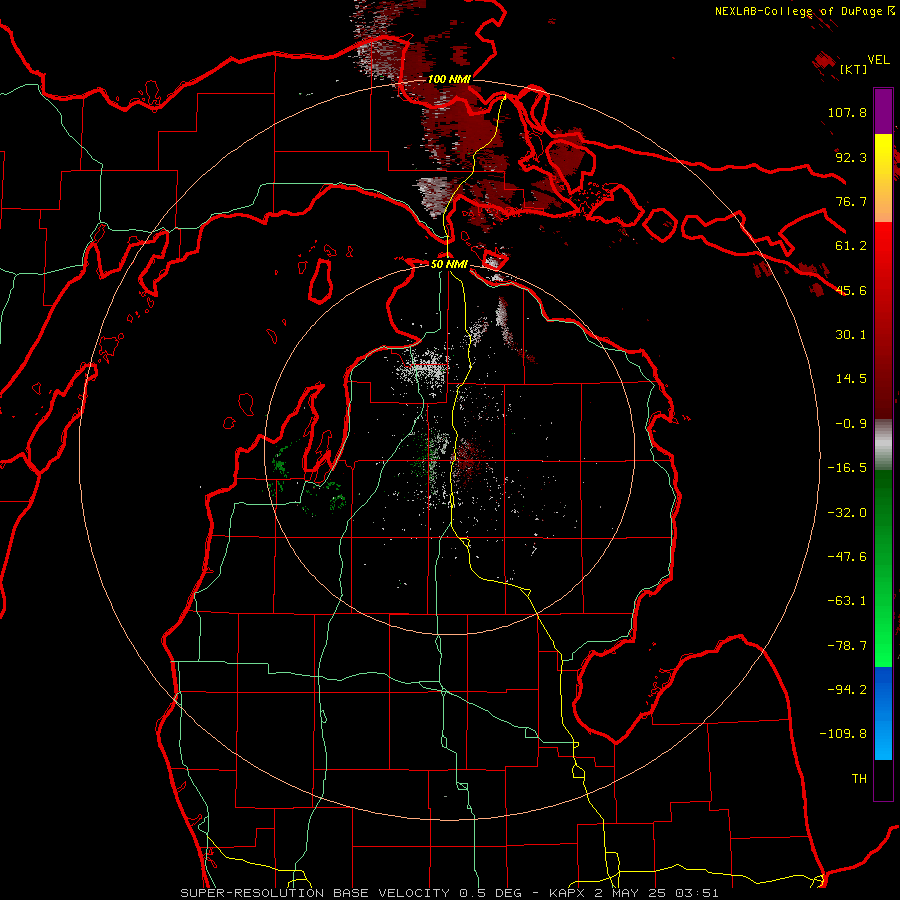Click the TH legend label
Image resolution: width=900 pixels, height=900 pixels.
859,779
